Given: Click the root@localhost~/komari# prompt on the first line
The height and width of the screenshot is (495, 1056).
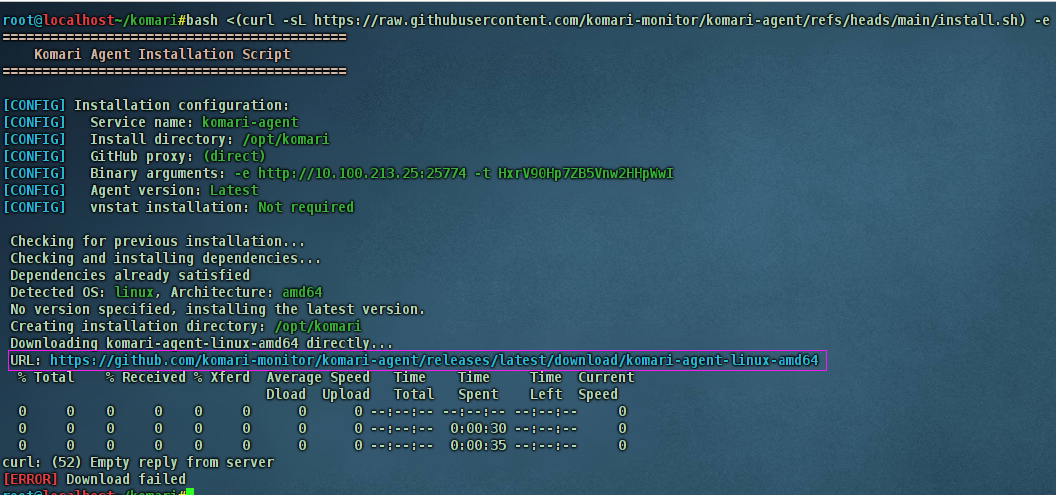Looking at the screenshot, I should tap(94, 20).
